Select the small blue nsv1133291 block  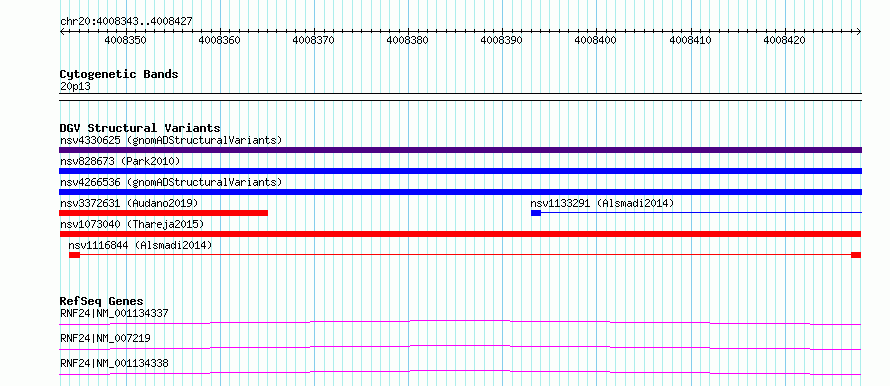click(x=536, y=213)
